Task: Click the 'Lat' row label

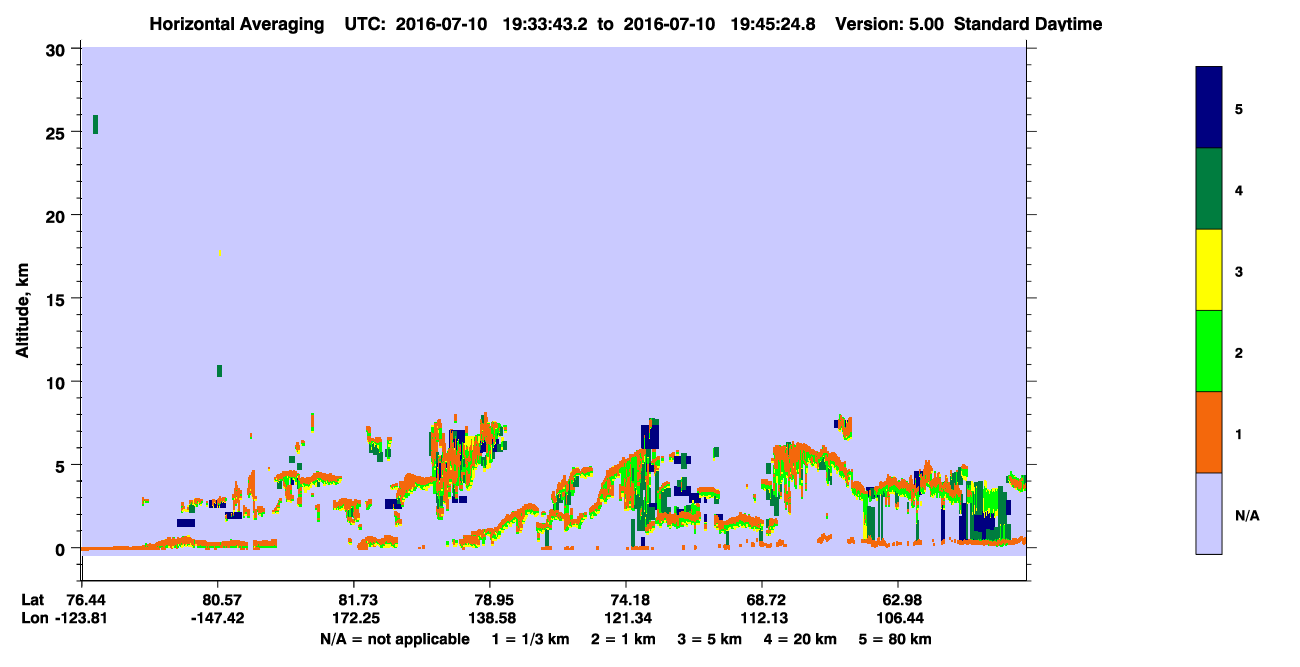Action: pyautogui.click(x=32, y=599)
